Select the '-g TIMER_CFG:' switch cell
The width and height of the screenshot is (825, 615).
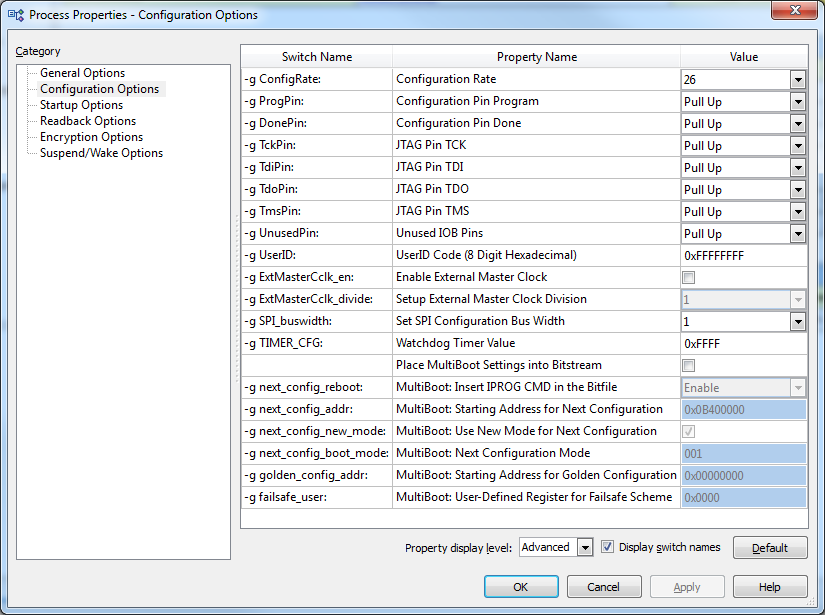[x=317, y=343]
